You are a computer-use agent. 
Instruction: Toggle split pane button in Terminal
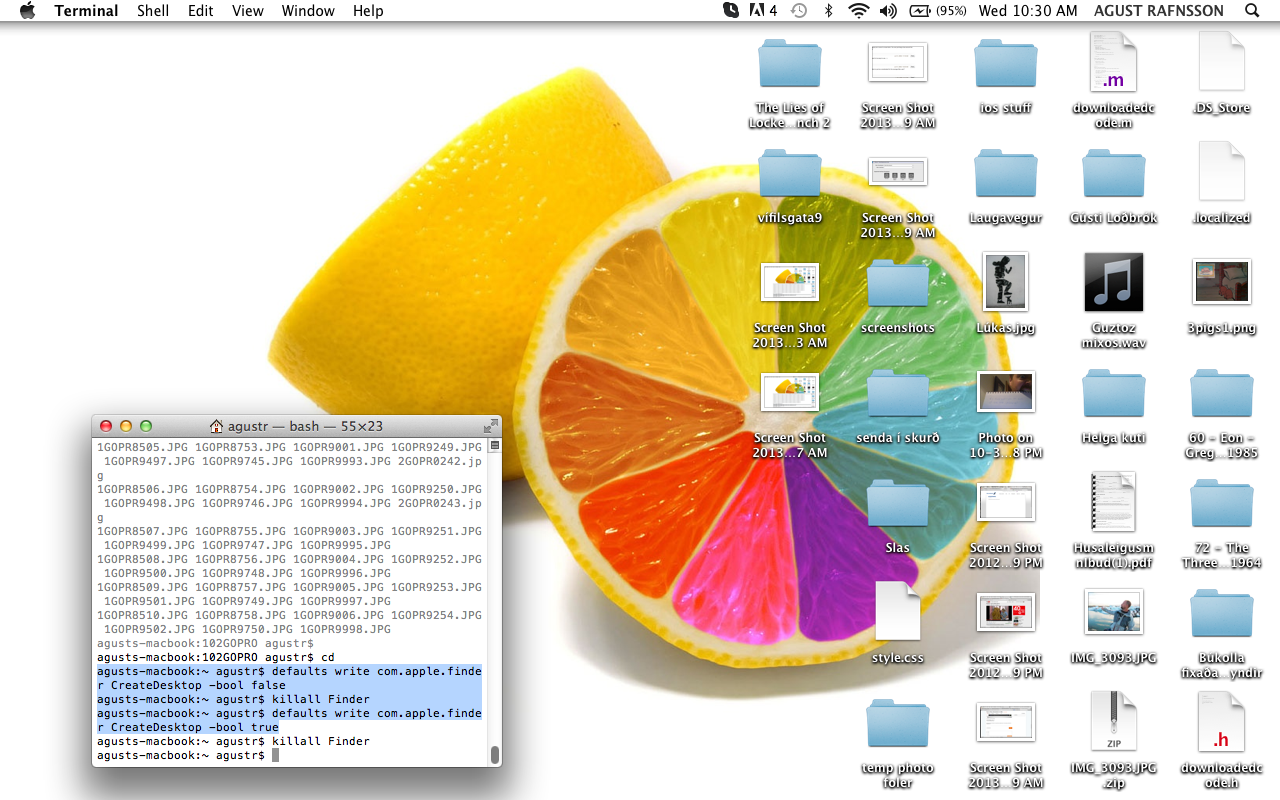point(494,445)
